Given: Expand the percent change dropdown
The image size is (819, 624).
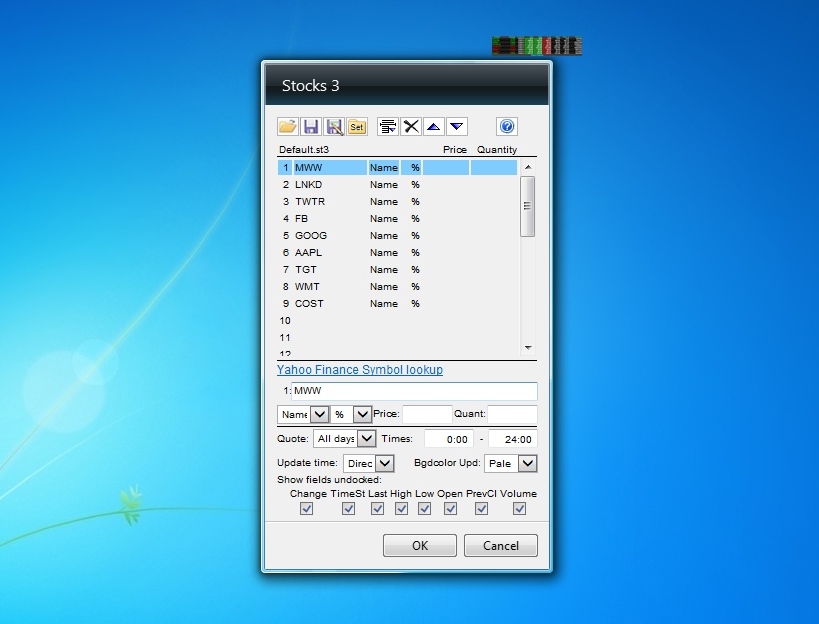Looking at the screenshot, I should point(362,415).
